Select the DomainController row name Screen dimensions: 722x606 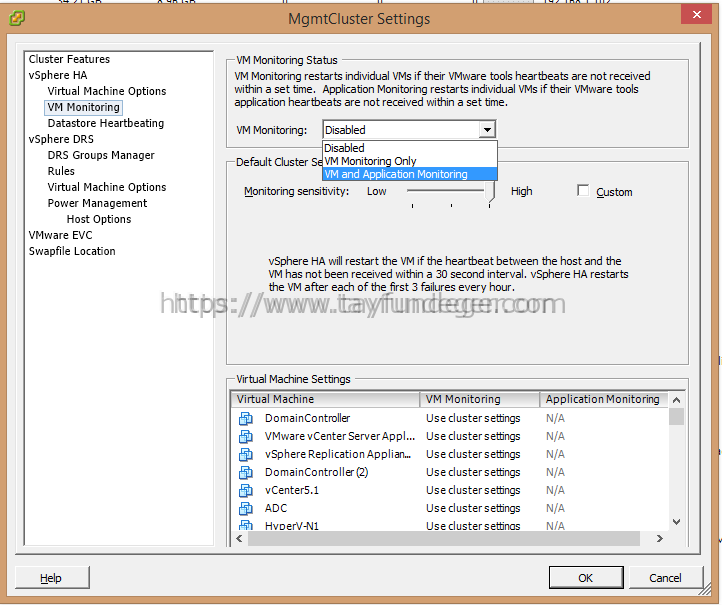click(x=307, y=418)
